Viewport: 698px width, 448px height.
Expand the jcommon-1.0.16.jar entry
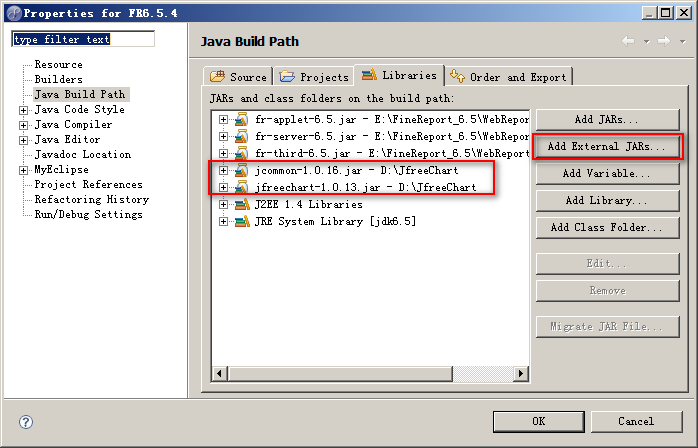223,171
